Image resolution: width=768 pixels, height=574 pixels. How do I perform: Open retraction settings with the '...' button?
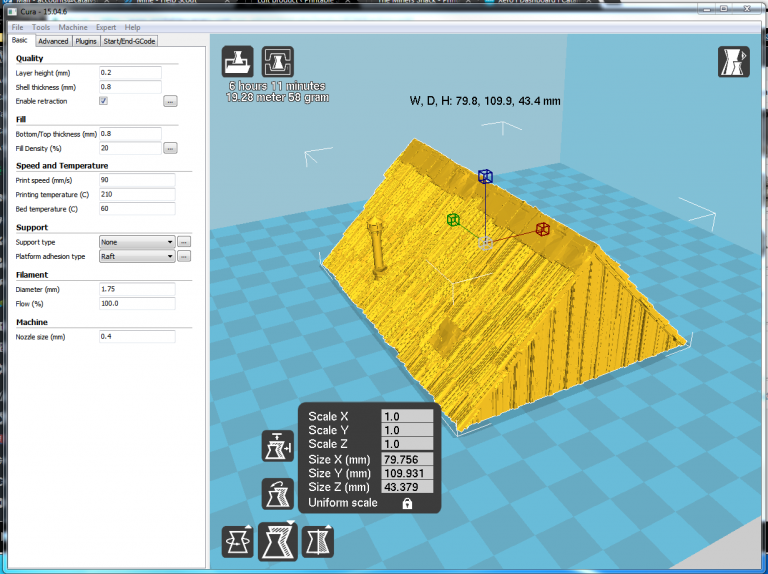[170, 101]
